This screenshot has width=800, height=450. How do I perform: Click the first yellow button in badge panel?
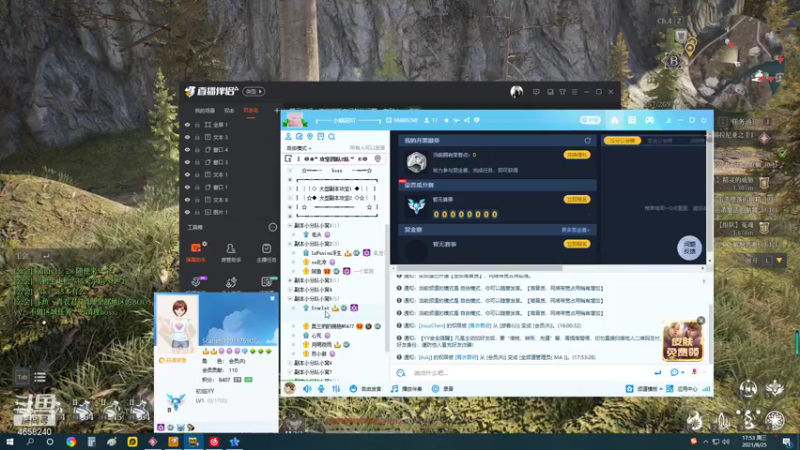click(x=577, y=155)
